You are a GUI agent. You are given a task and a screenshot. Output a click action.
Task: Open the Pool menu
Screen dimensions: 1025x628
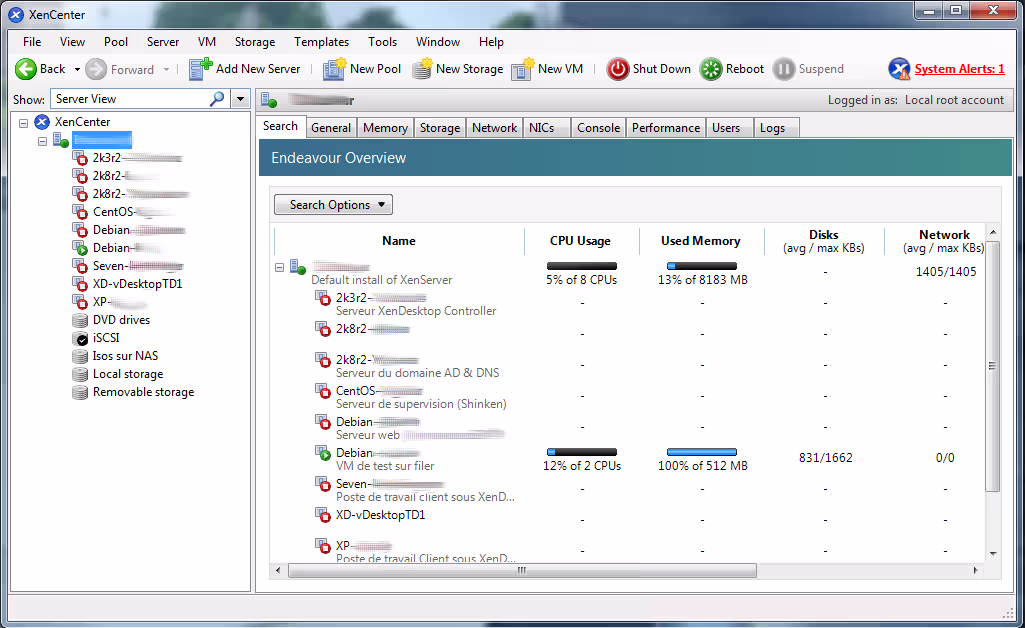pos(116,42)
